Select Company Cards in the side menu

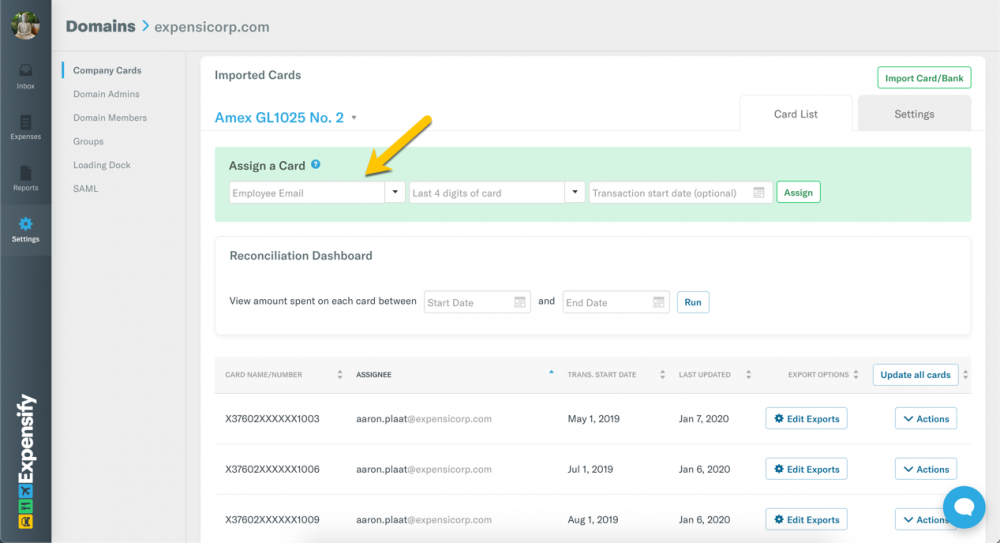107,70
